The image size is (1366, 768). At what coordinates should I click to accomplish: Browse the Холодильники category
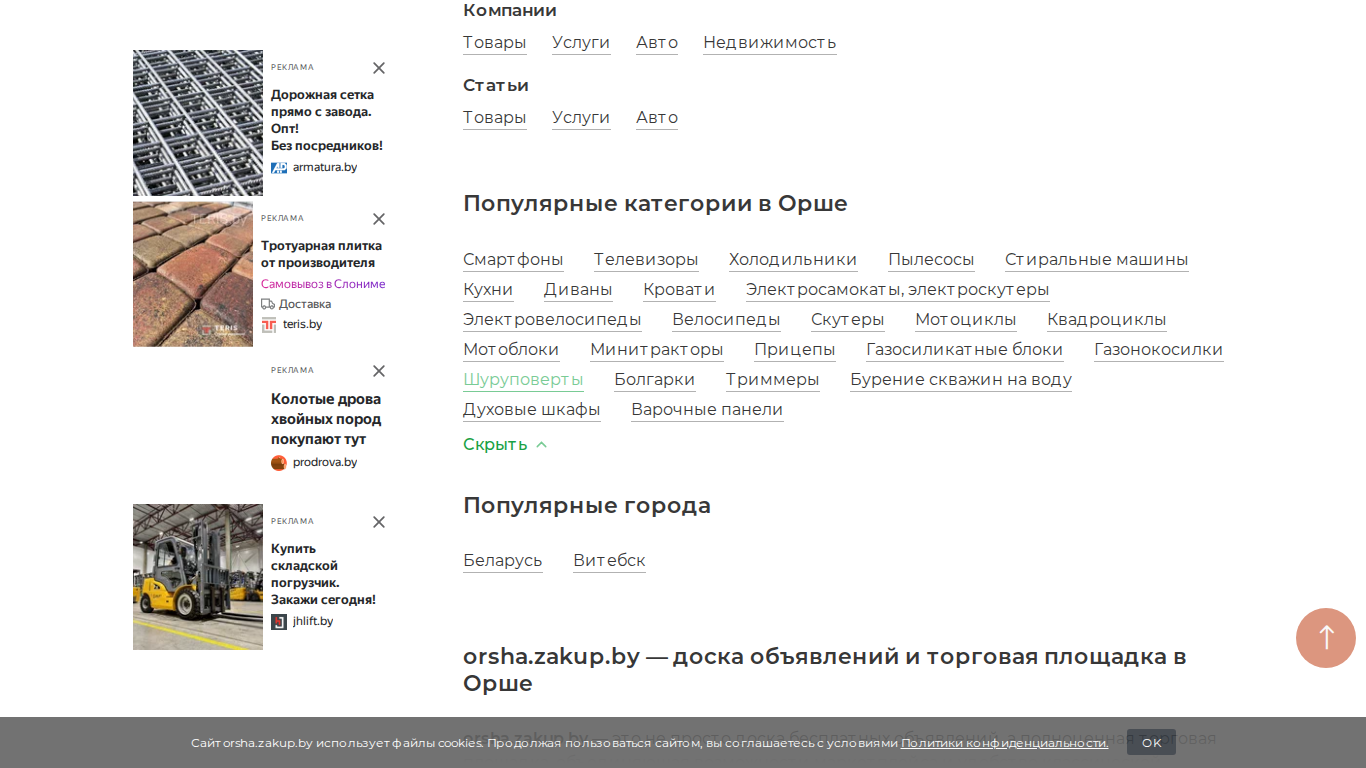click(x=793, y=260)
